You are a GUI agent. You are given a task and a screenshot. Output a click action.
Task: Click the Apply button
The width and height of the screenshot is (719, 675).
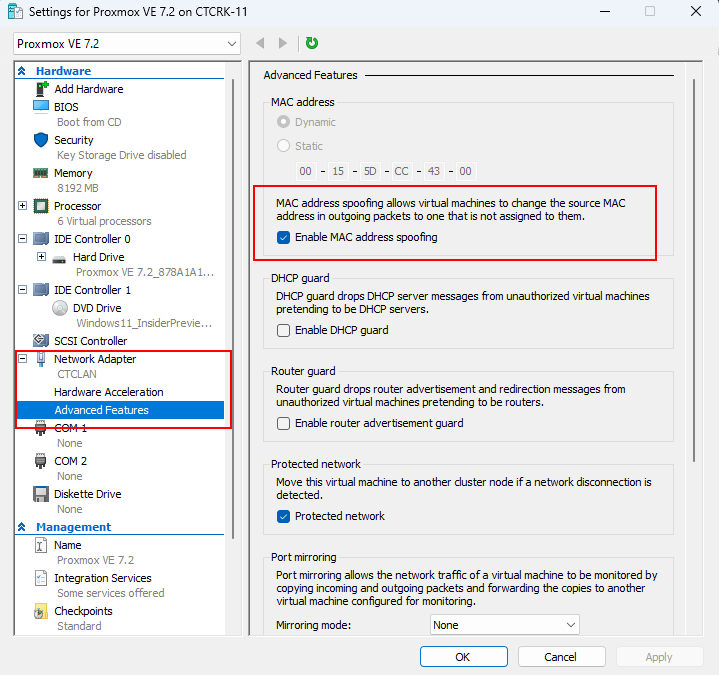pyautogui.click(x=659, y=657)
